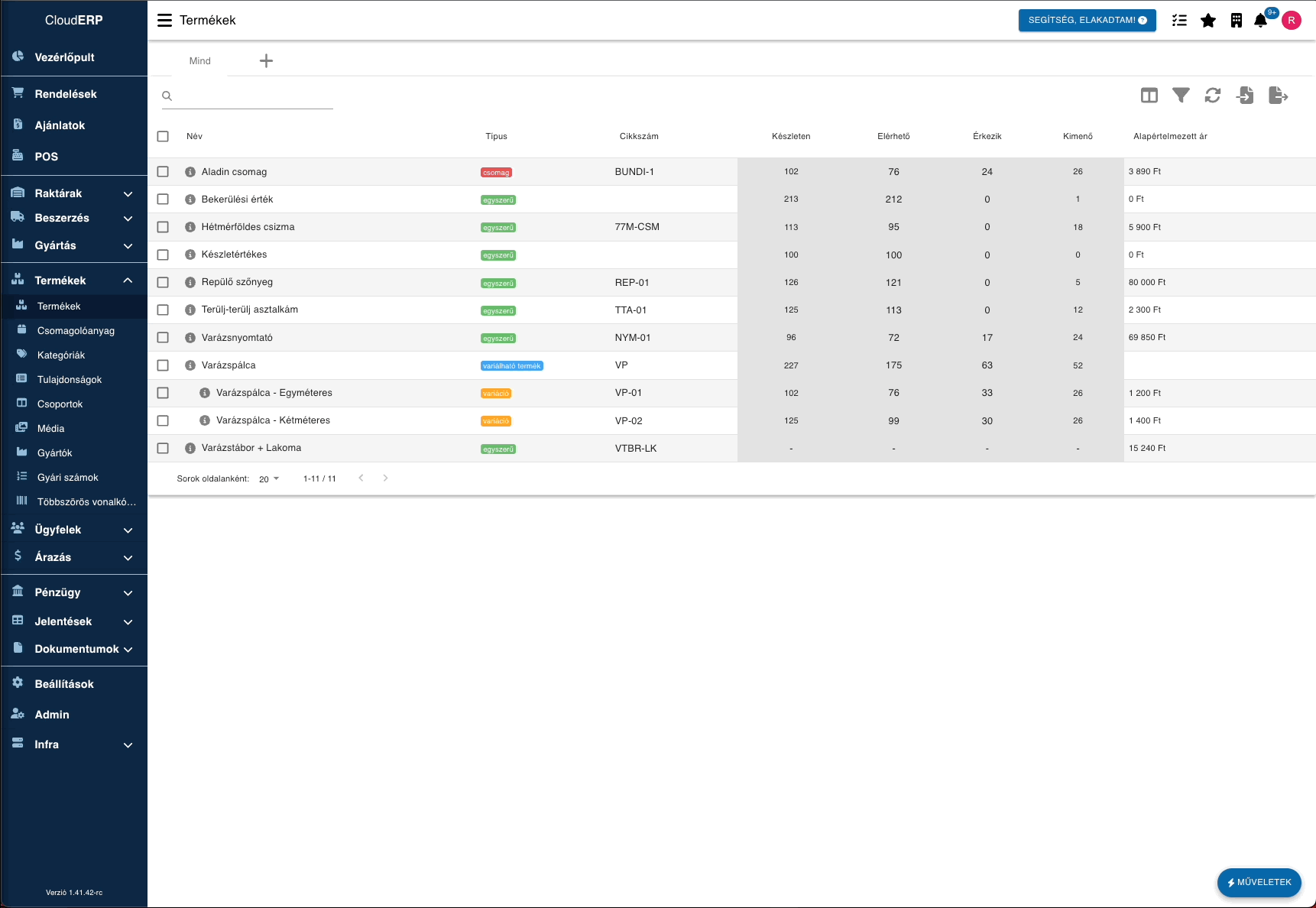Open Admin in sidebar
Image resolution: width=1316 pixels, height=908 pixels.
click(74, 715)
